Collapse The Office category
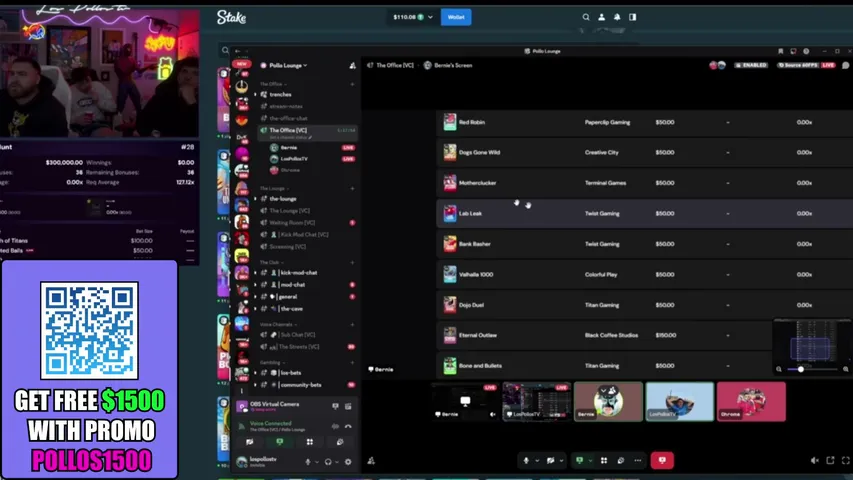The image size is (853, 480). (x=273, y=84)
